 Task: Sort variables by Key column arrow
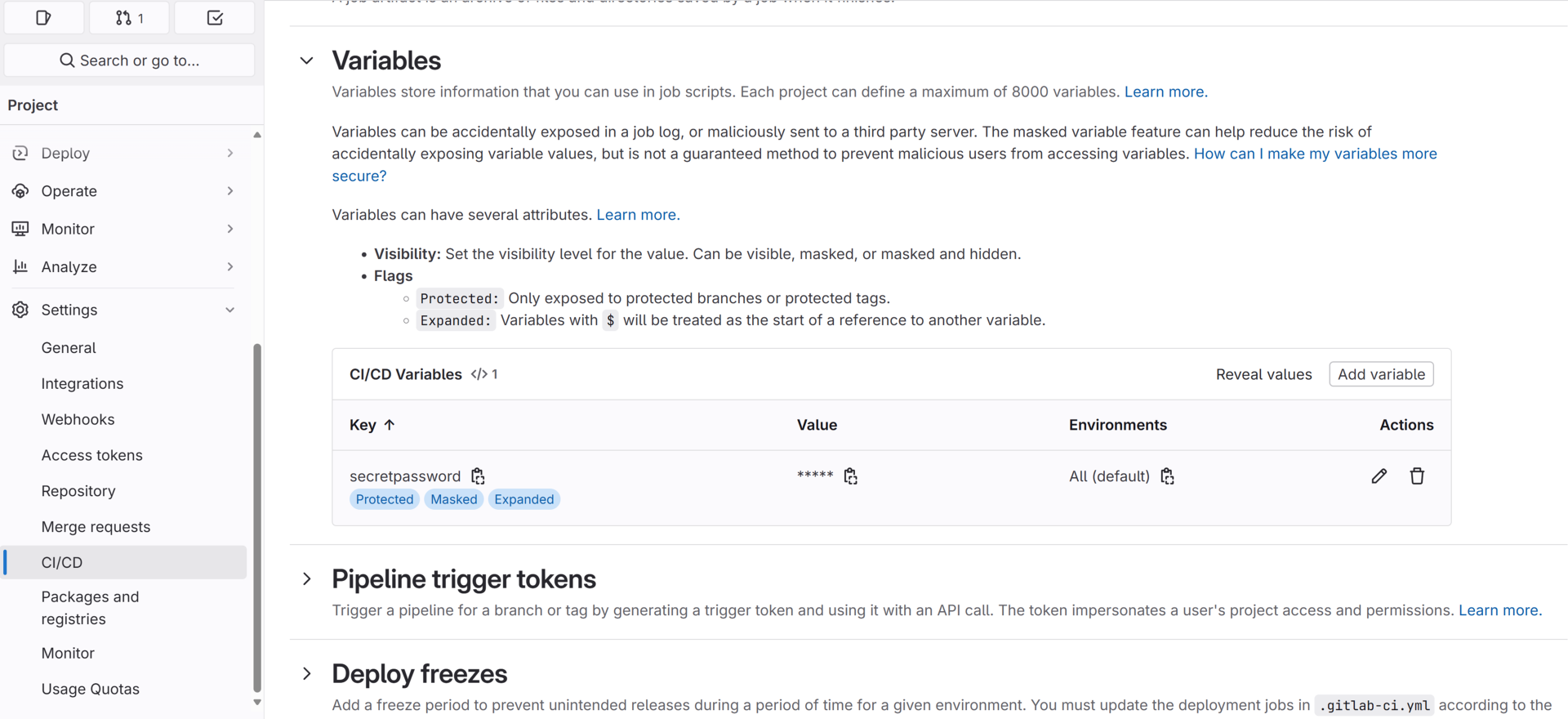click(390, 424)
